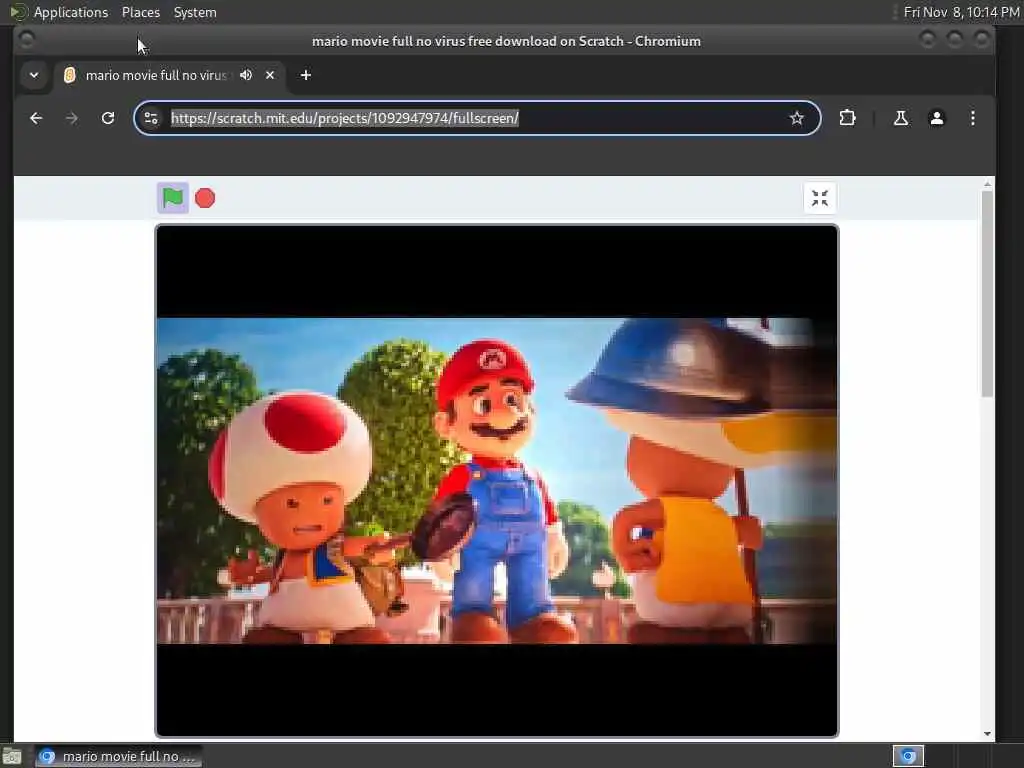Open Chrome Labs flask icon
1024x768 pixels.
click(x=901, y=118)
